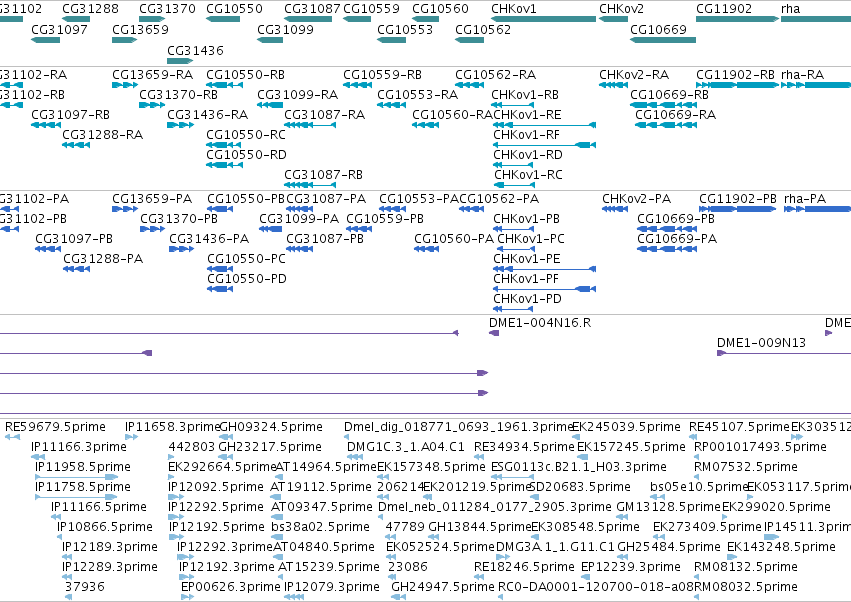Click the CG31370 gene label

pos(167,9)
